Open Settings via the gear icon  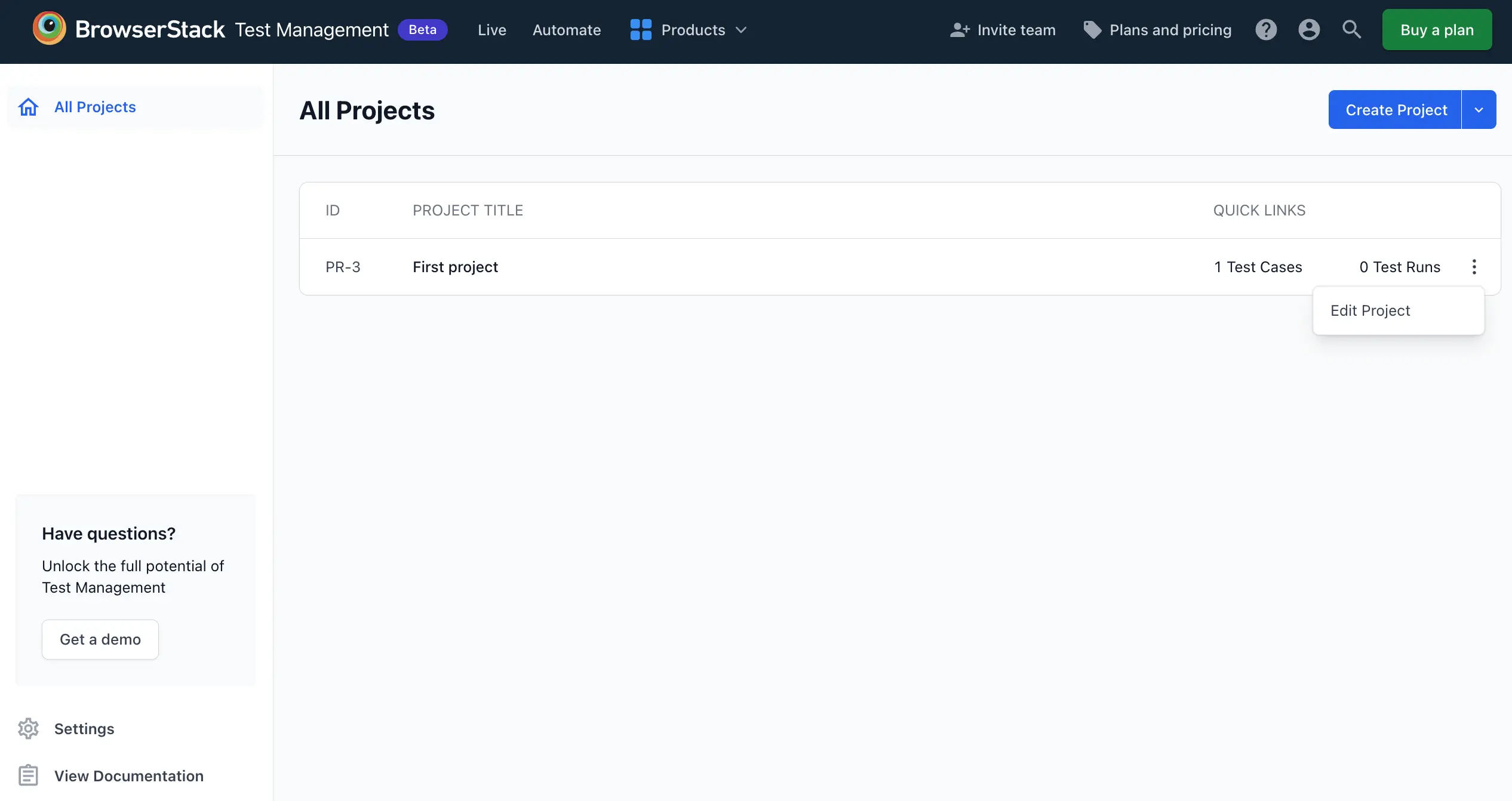(28, 728)
